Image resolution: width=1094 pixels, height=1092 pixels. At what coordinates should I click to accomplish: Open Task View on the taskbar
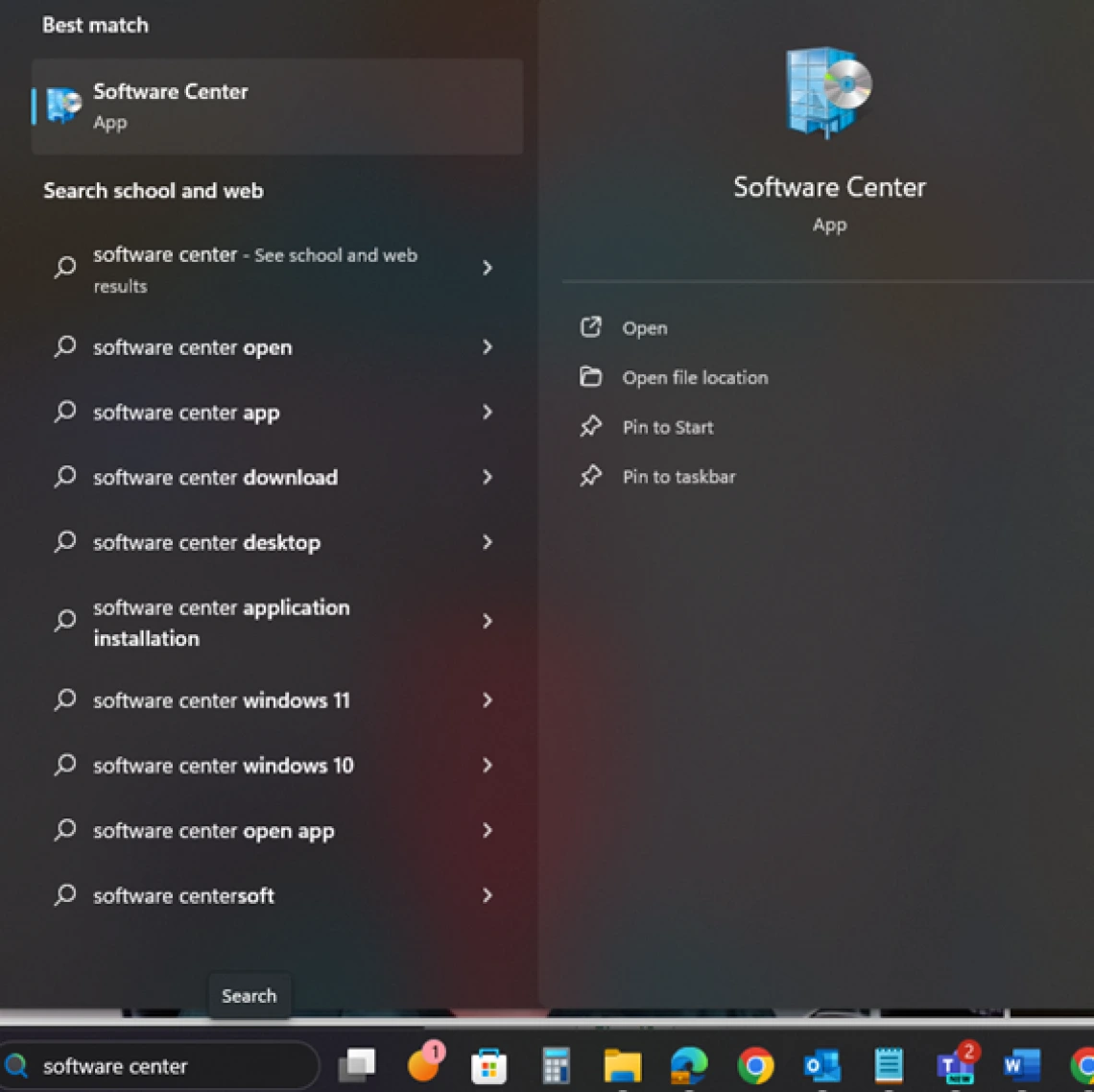coord(357,1065)
